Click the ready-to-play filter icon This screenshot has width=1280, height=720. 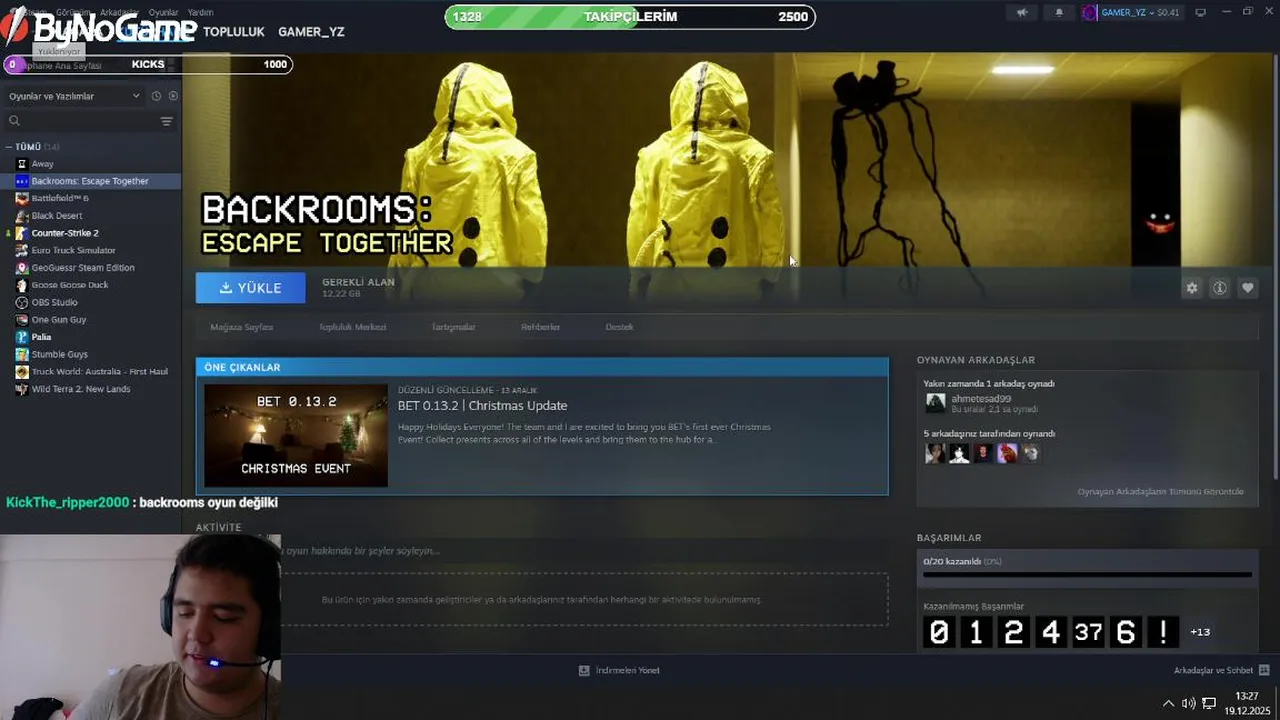pos(173,96)
